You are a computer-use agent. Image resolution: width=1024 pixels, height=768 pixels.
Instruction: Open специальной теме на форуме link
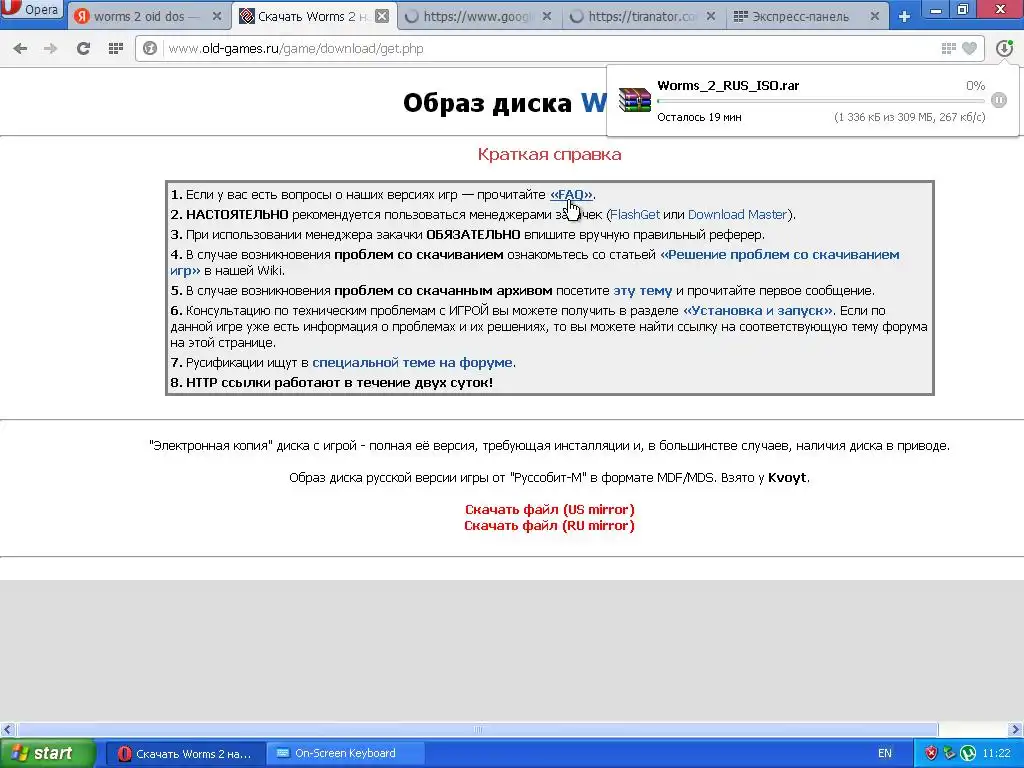click(x=412, y=362)
